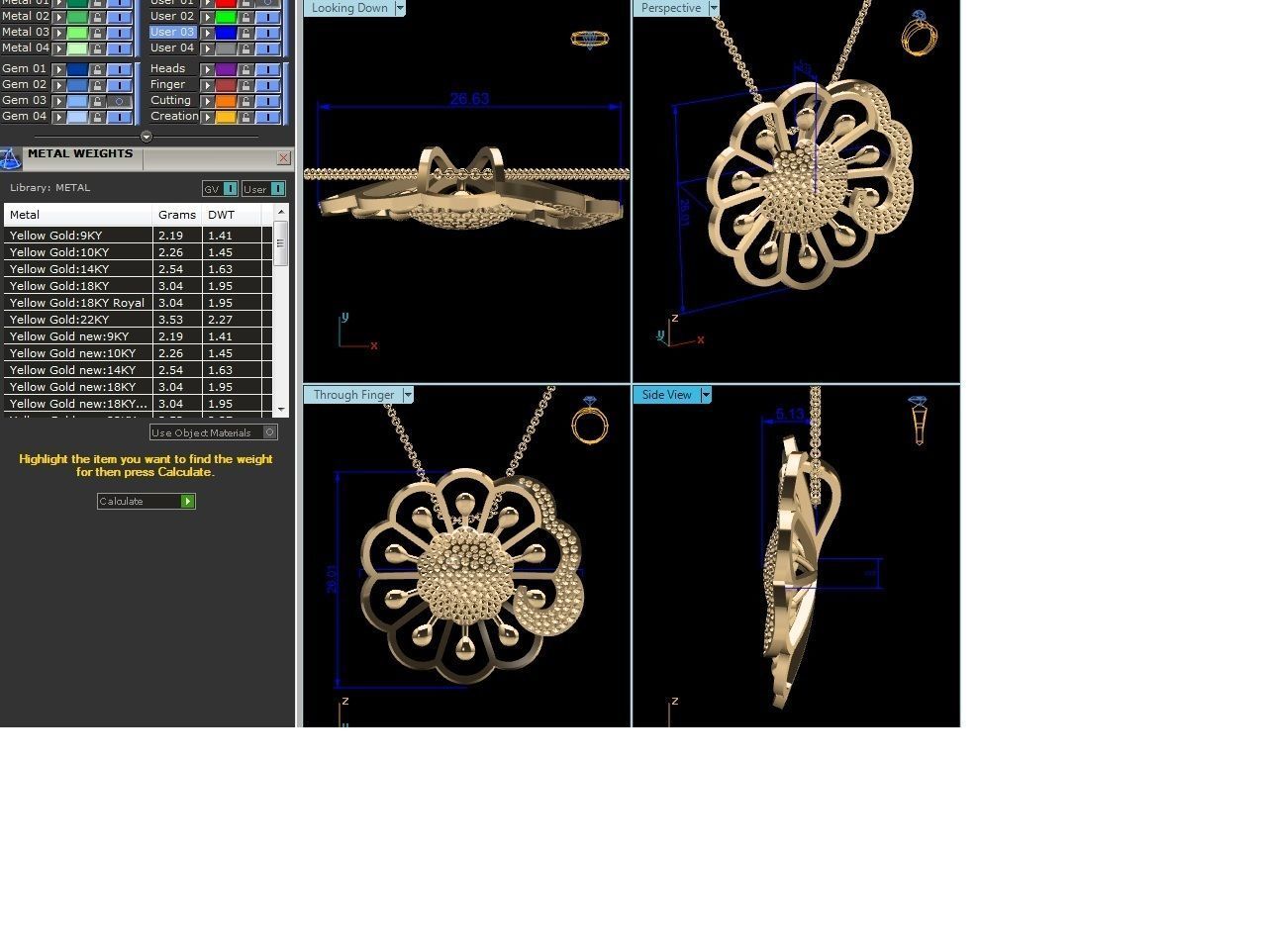Open the Through Finger viewport dropdown arrow
Screen dimensions: 1271x952
(408, 395)
